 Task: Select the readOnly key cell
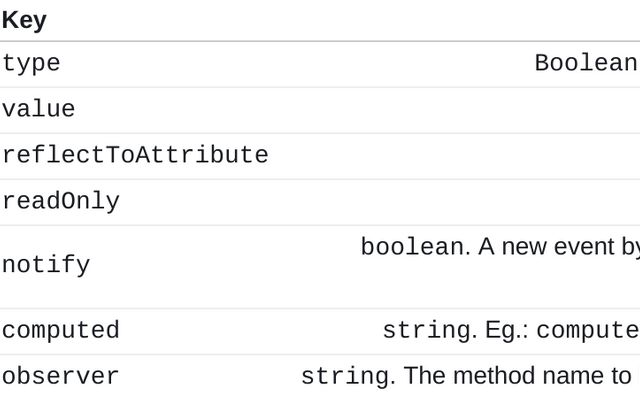[60, 202]
